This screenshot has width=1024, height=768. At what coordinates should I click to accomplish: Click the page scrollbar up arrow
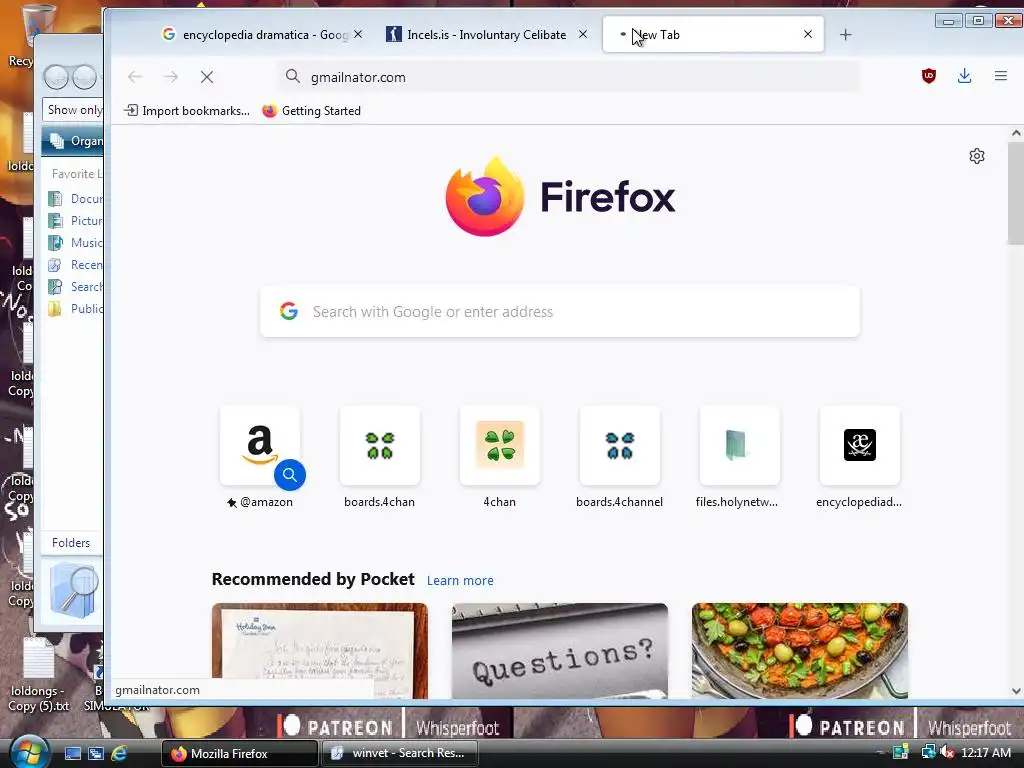1016,133
